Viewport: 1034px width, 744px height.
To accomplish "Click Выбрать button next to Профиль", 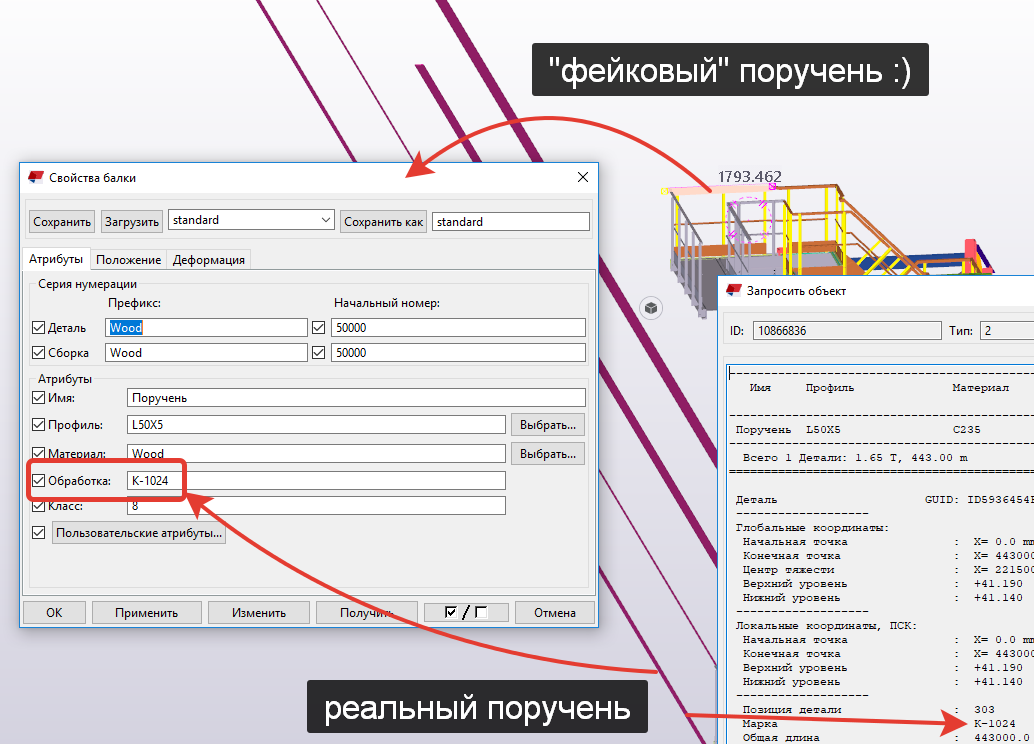I will [547, 425].
